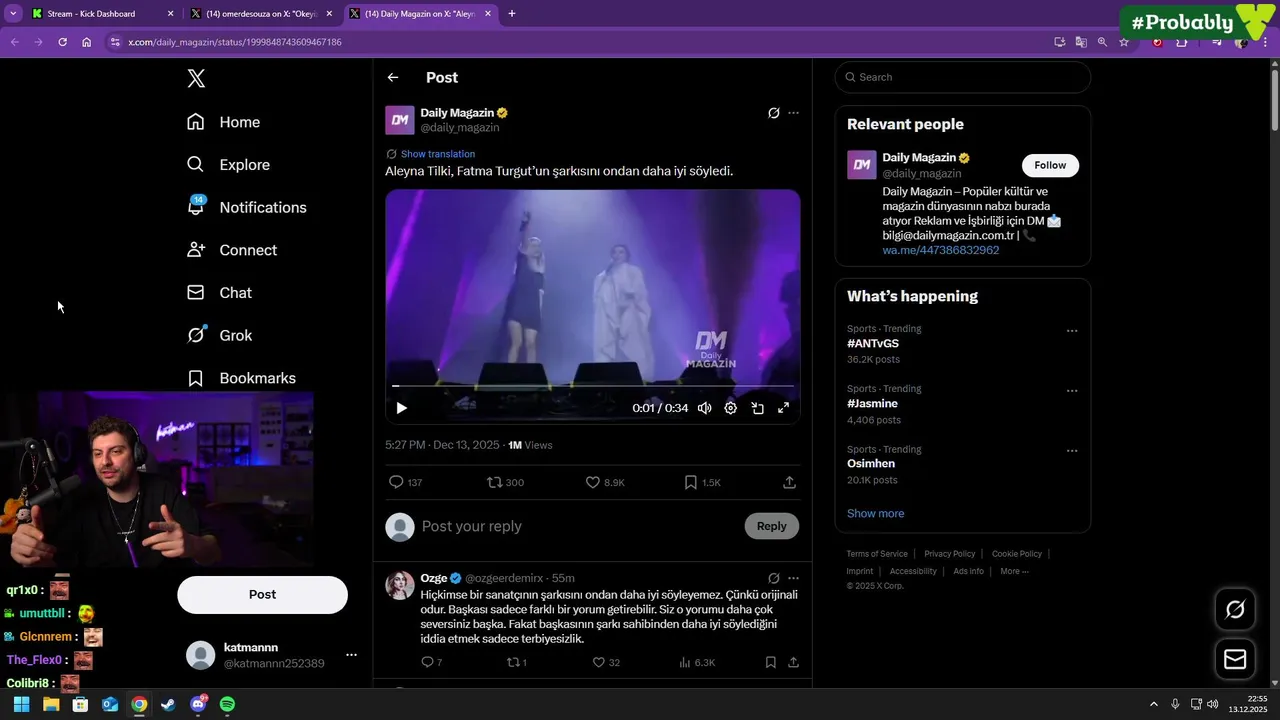Reload the page
Screen dimensions: 1280x720
[x=62, y=42]
